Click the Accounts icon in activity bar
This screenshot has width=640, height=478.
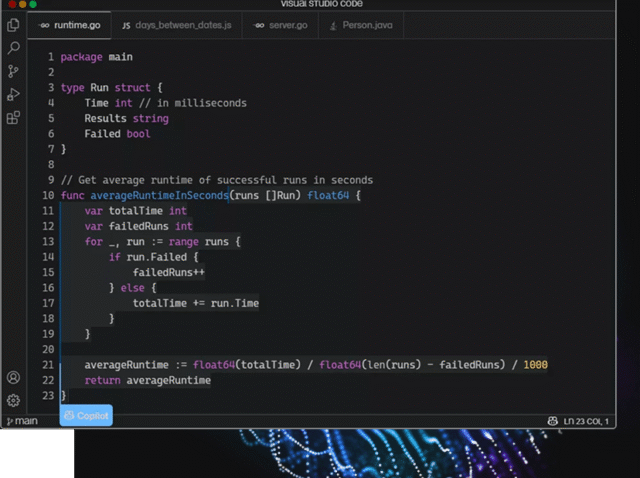click(x=13, y=378)
